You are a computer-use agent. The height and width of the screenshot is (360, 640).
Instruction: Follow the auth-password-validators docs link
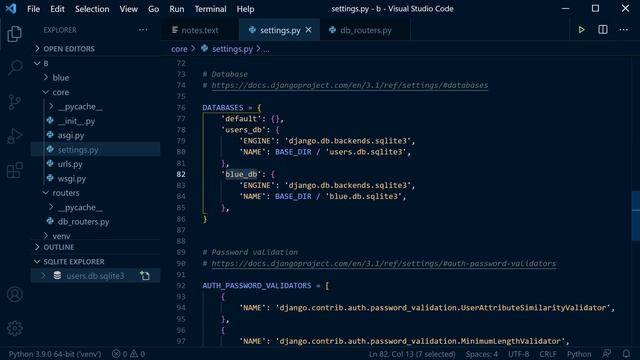coord(384,264)
